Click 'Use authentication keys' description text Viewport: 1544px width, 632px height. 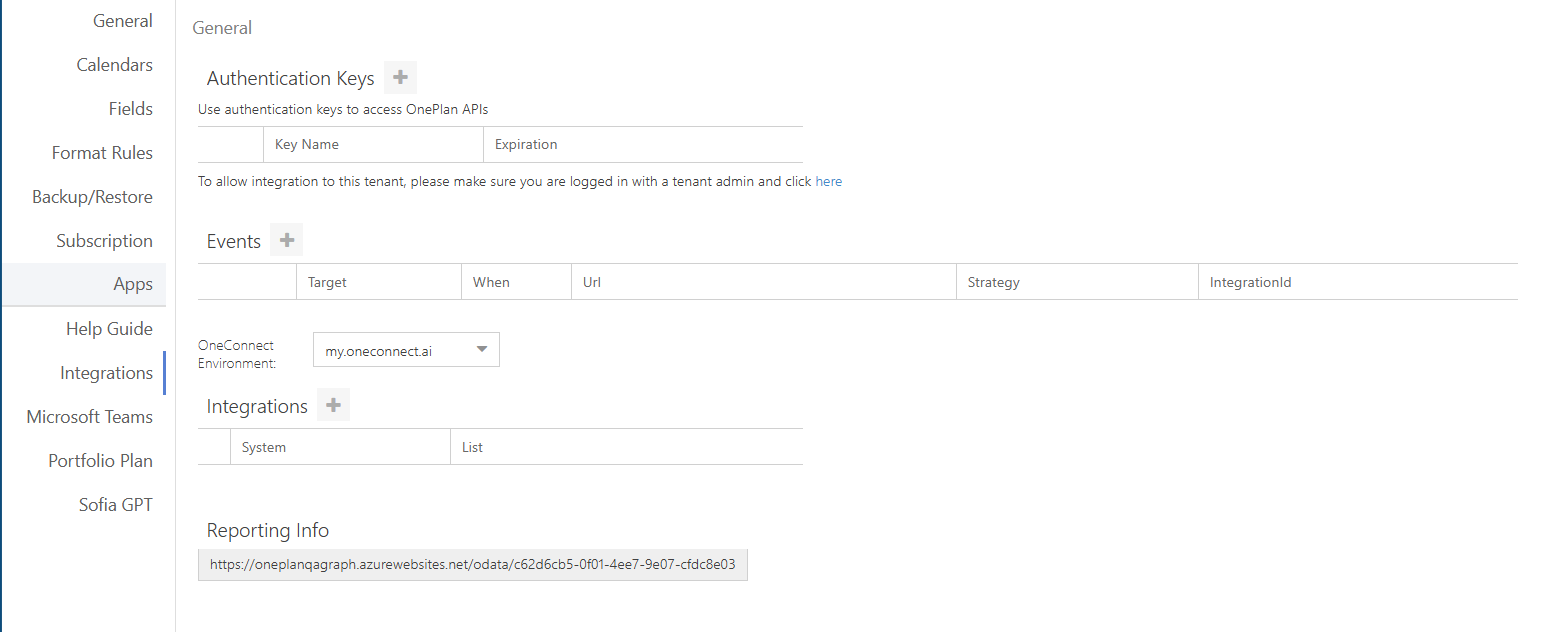pyautogui.click(x=343, y=109)
